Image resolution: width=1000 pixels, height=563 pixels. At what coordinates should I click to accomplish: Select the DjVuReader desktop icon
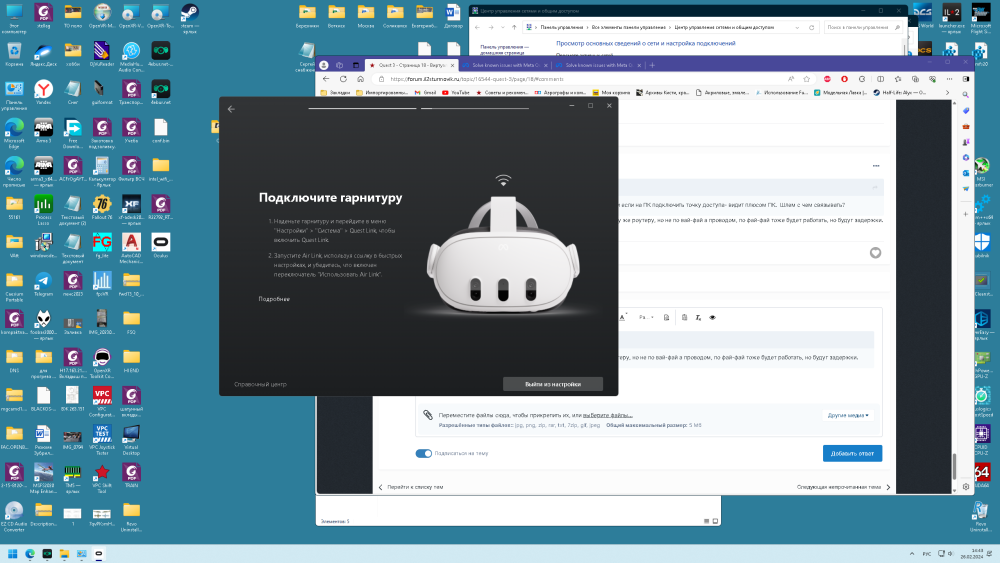coord(102,54)
